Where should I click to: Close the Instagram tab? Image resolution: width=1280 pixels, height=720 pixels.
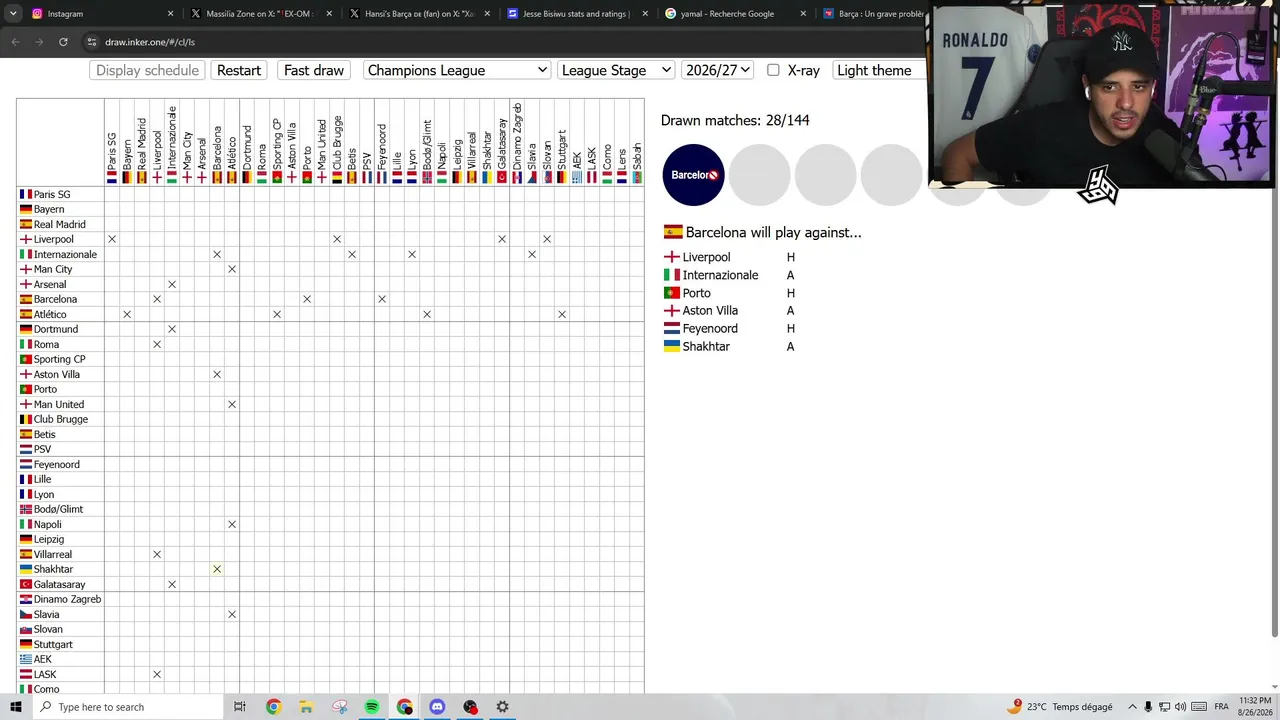(170, 14)
